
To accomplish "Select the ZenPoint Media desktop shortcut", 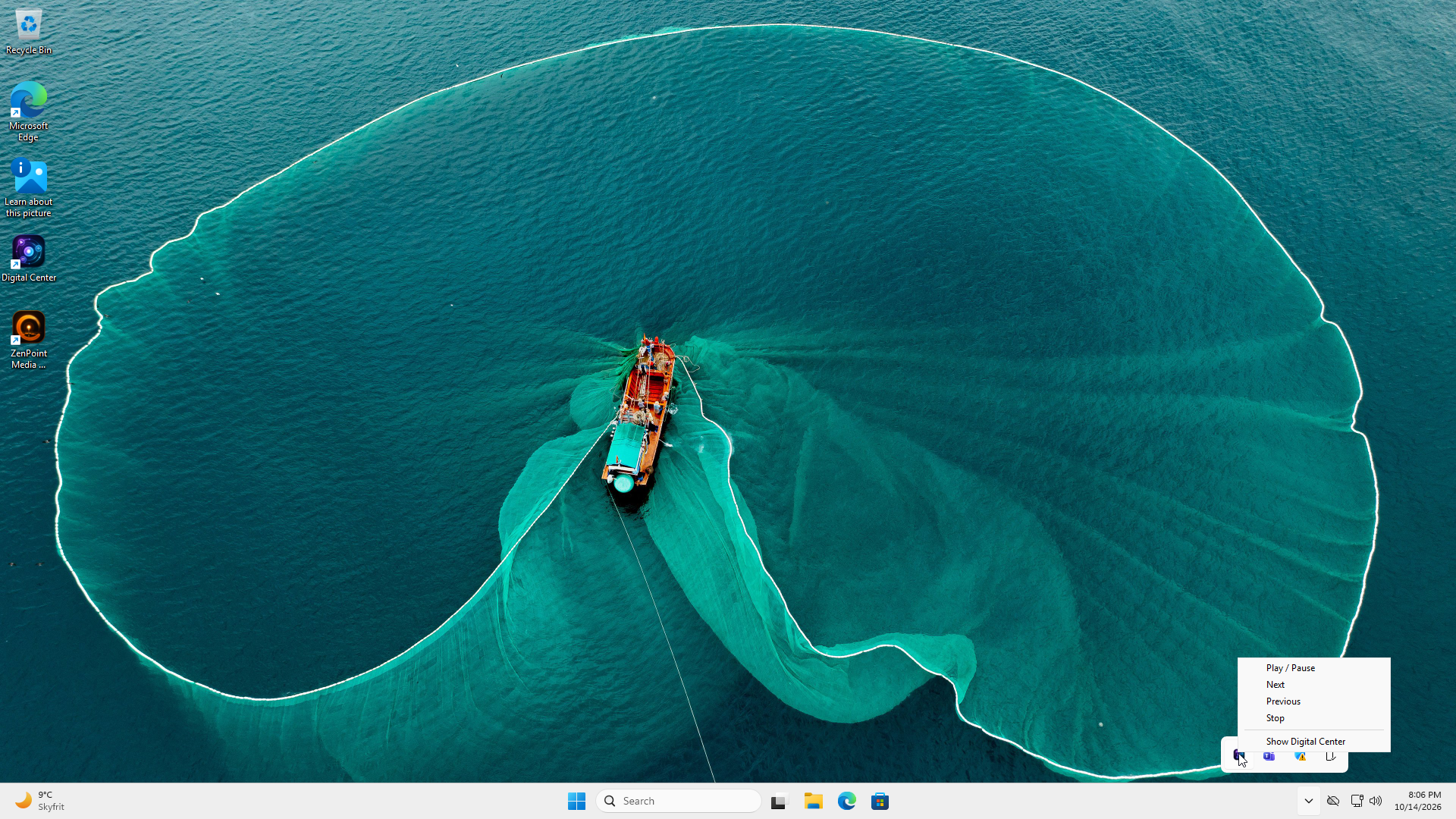I will pos(29,340).
